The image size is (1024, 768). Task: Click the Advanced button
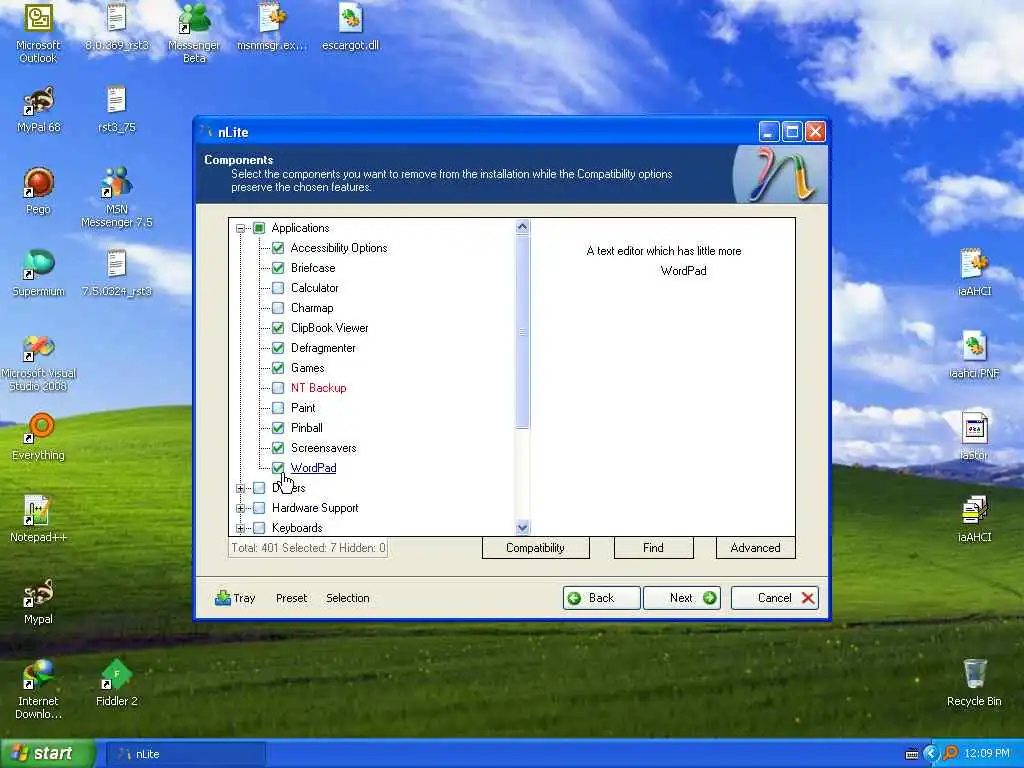coord(756,548)
